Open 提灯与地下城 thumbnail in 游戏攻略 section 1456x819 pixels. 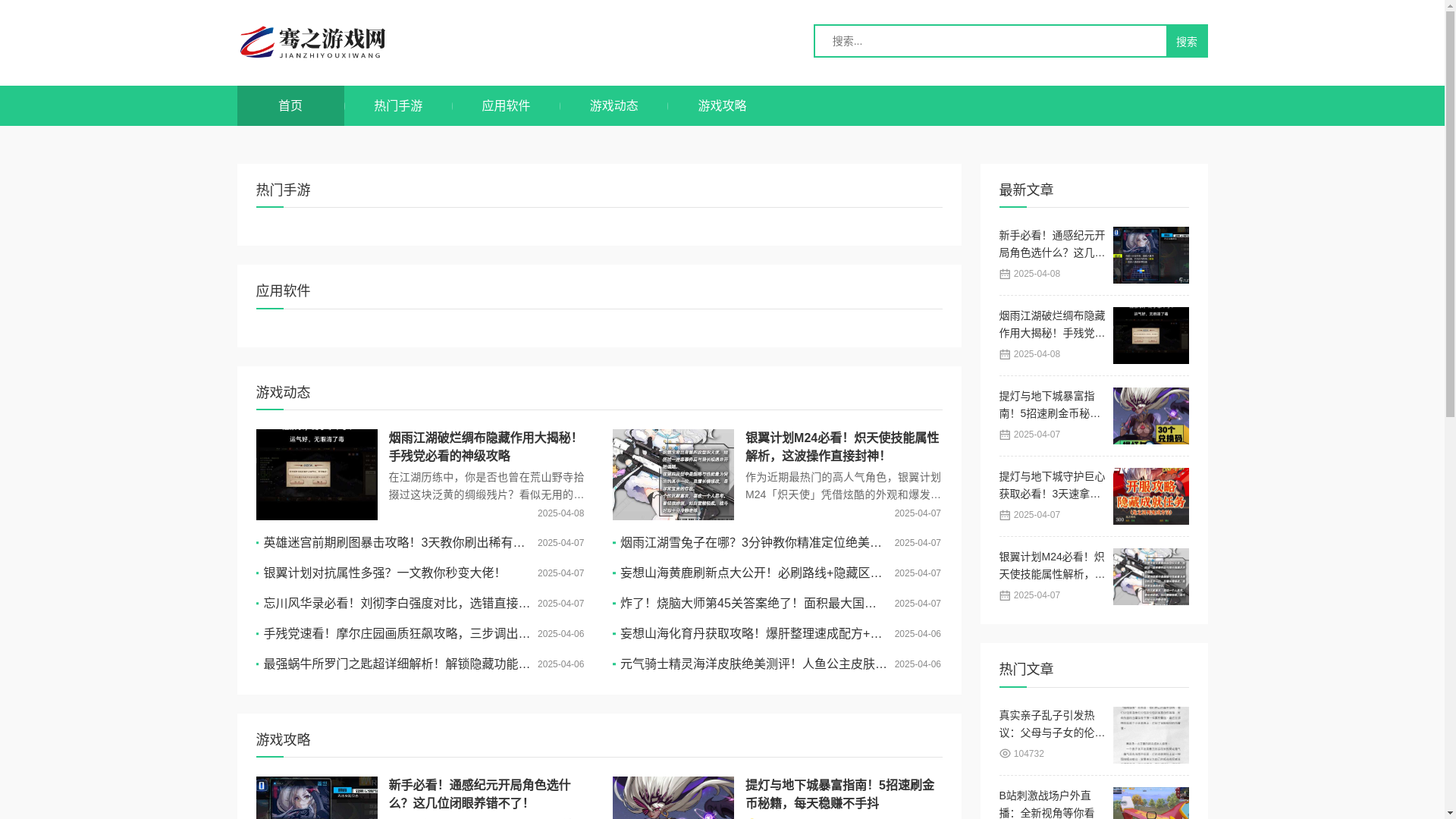[x=673, y=798]
